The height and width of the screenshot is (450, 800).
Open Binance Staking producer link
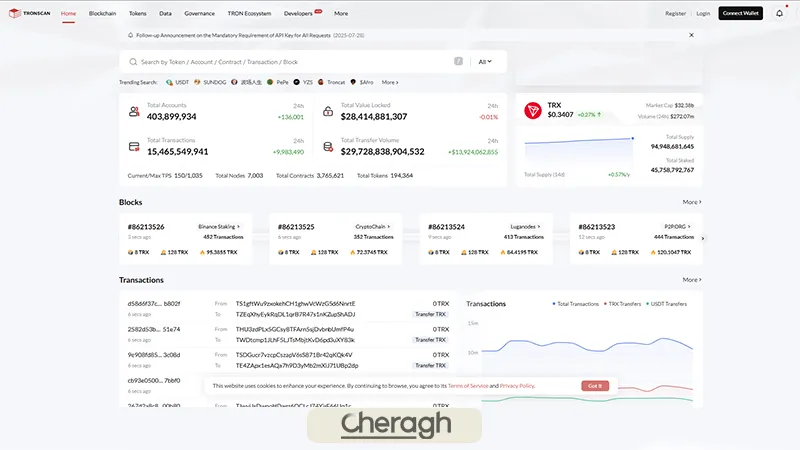218,227
